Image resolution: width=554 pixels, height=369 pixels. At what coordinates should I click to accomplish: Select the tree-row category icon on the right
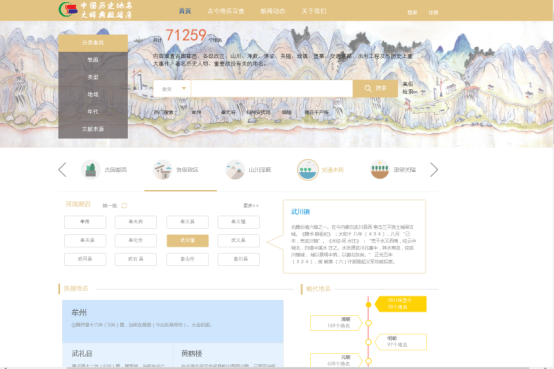pos(380,170)
